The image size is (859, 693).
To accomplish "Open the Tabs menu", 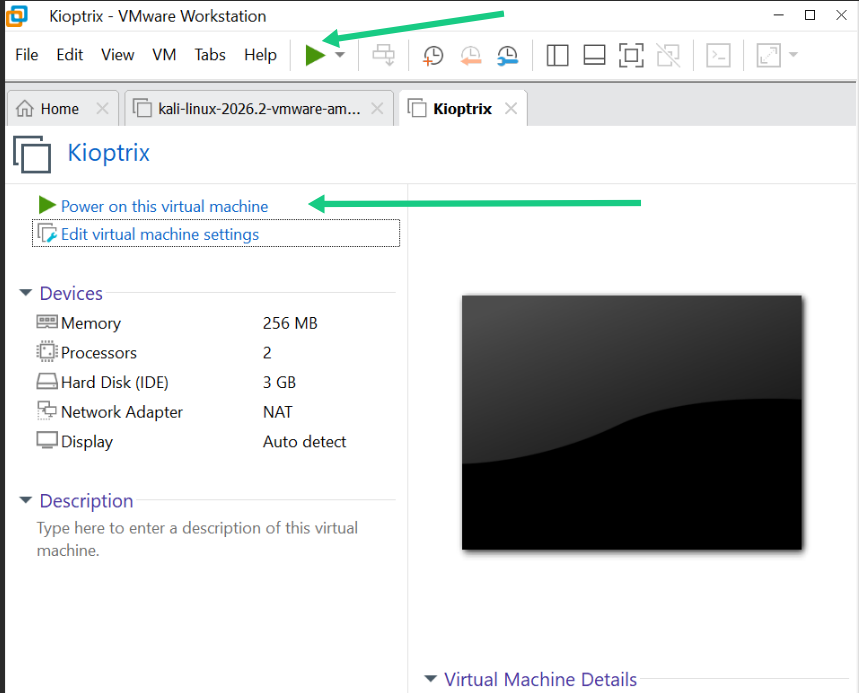I will (x=210, y=55).
